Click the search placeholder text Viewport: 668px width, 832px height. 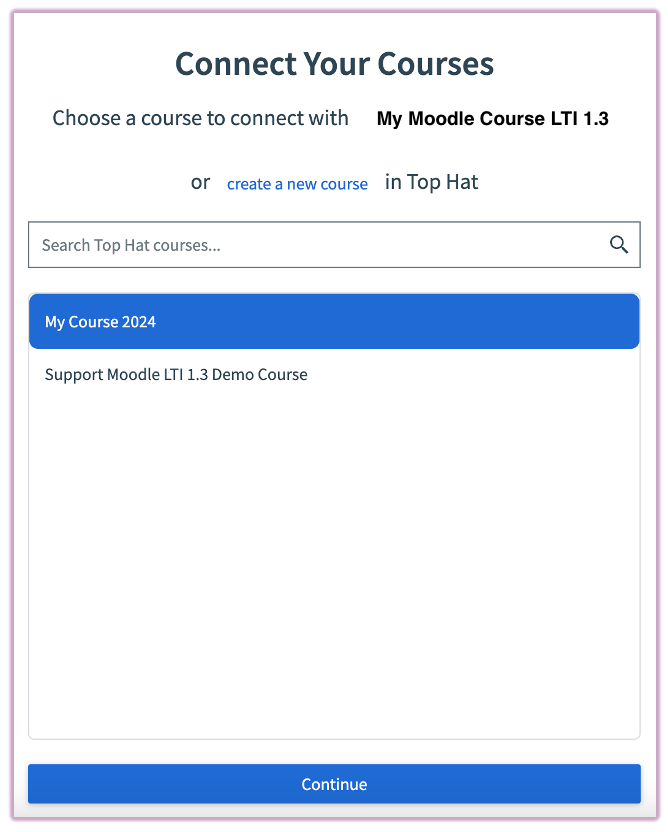[131, 245]
